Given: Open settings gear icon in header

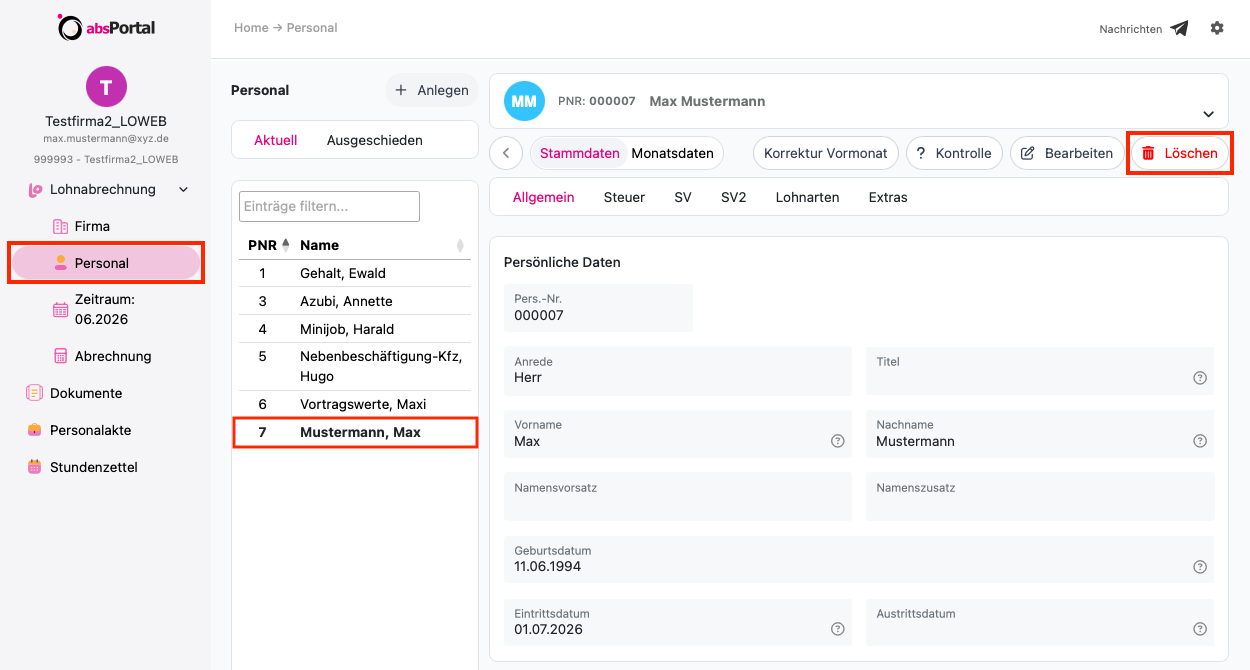Looking at the screenshot, I should (1217, 28).
